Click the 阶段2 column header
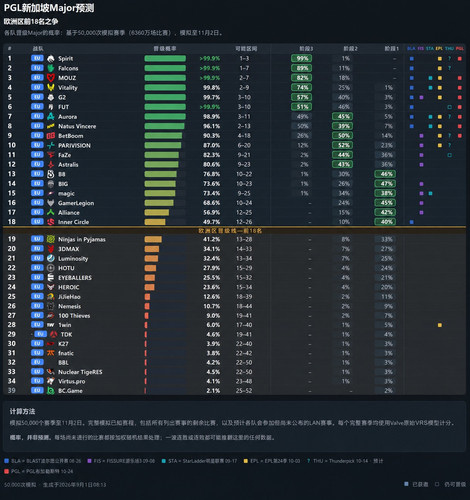Viewport: 470px width, 500px height. pos(350,49)
